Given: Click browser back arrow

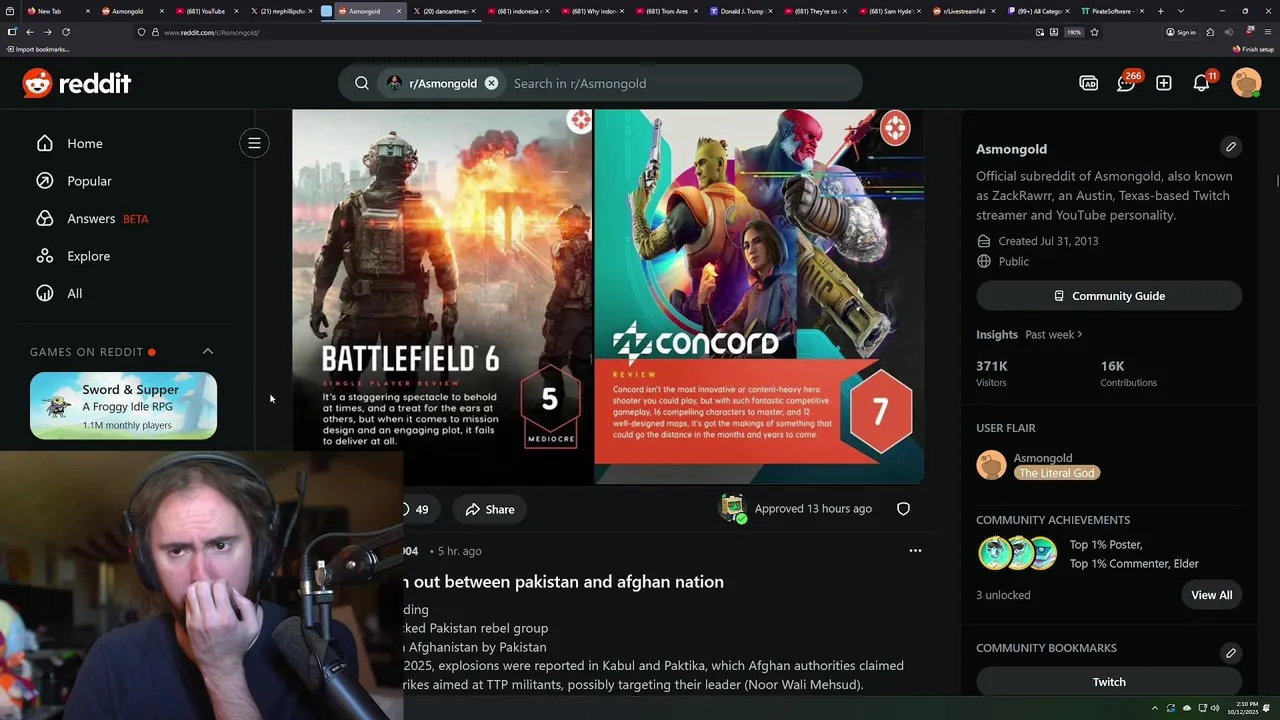Looking at the screenshot, I should pyautogui.click(x=29, y=32).
